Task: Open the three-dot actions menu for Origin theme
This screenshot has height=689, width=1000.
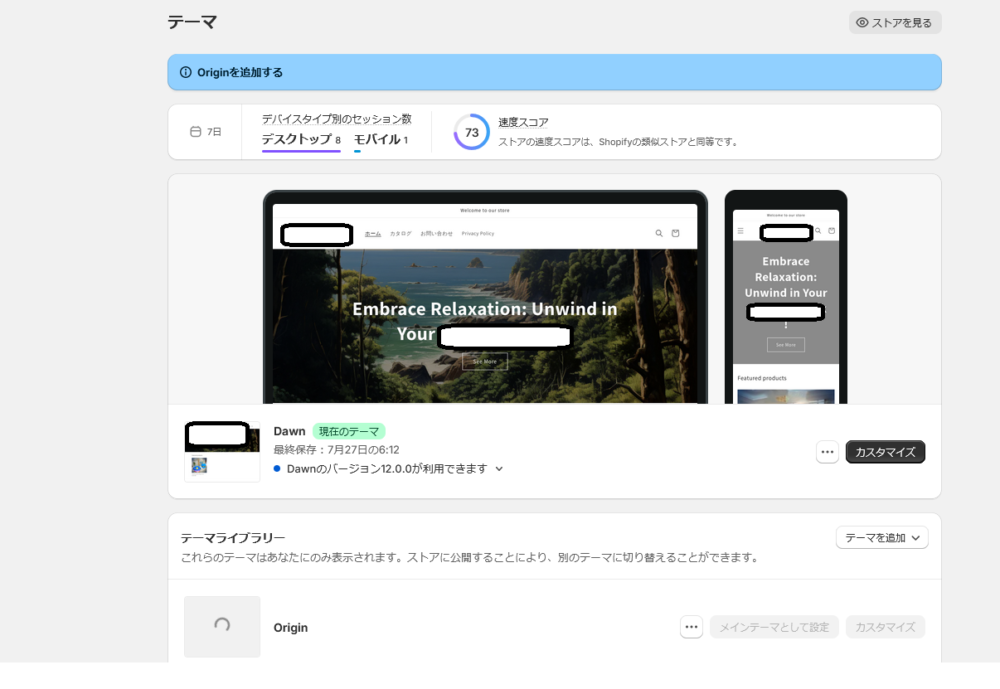Action: point(691,627)
